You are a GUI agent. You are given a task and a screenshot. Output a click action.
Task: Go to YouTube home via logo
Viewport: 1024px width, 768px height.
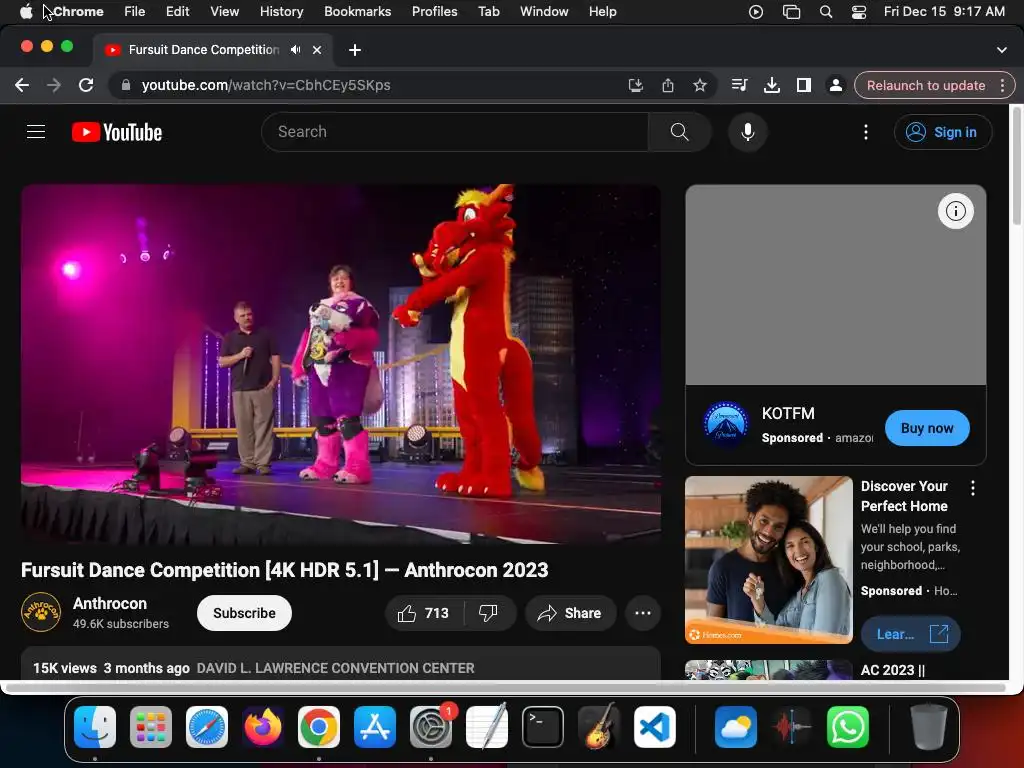(117, 133)
